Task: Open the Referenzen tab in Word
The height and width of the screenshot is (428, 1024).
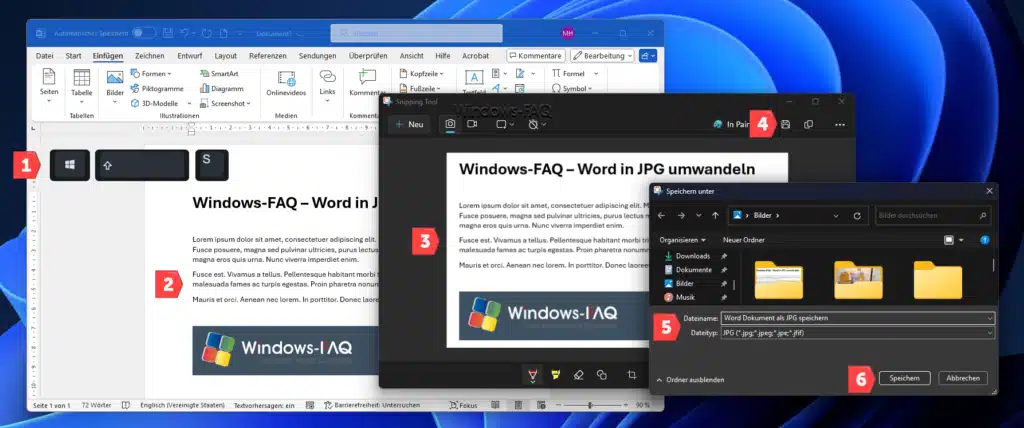Action: pyautogui.click(x=267, y=56)
